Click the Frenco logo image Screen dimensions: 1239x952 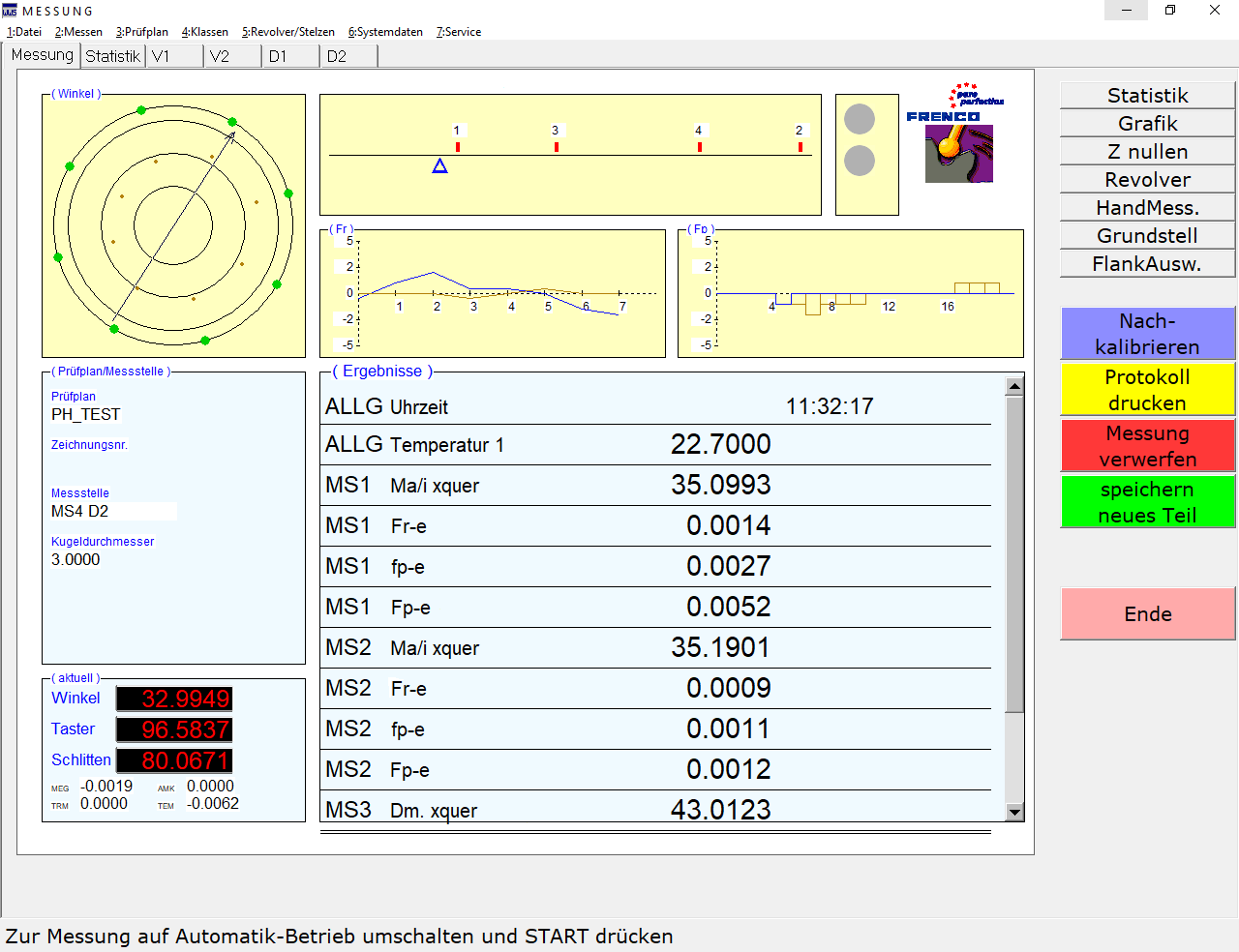click(x=956, y=135)
